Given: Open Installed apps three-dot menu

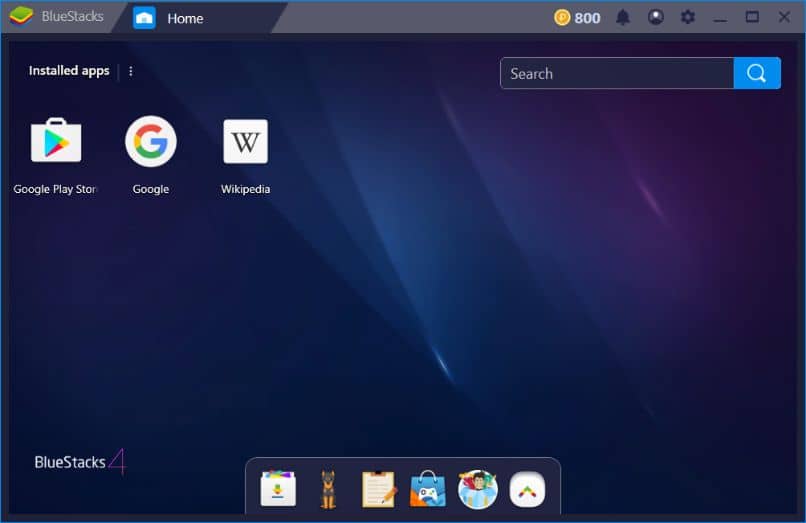Looking at the screenshot, I should [131, 71].
